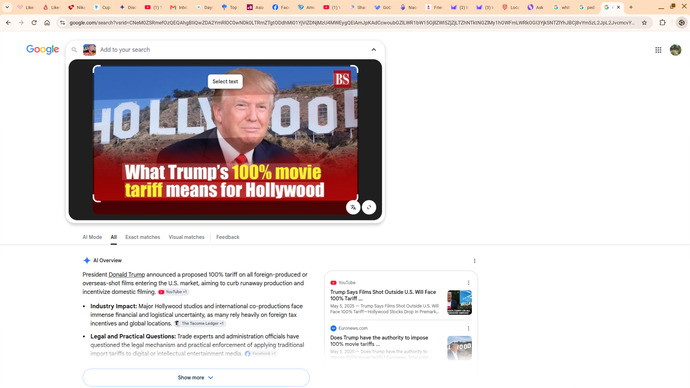This screenshot has width=690, height=388.
Task: Reload the current page
Action: coord(34,22)
